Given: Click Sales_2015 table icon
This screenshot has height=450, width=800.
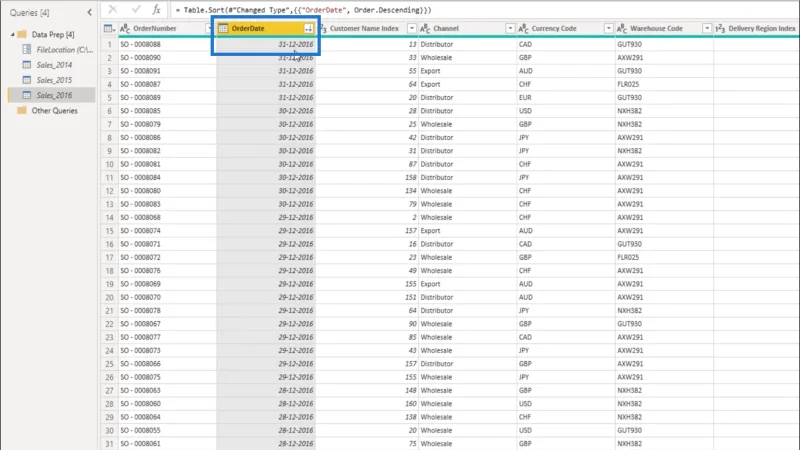Looking at the screenshot, I should pyautogui.click(x=27, y=80).
